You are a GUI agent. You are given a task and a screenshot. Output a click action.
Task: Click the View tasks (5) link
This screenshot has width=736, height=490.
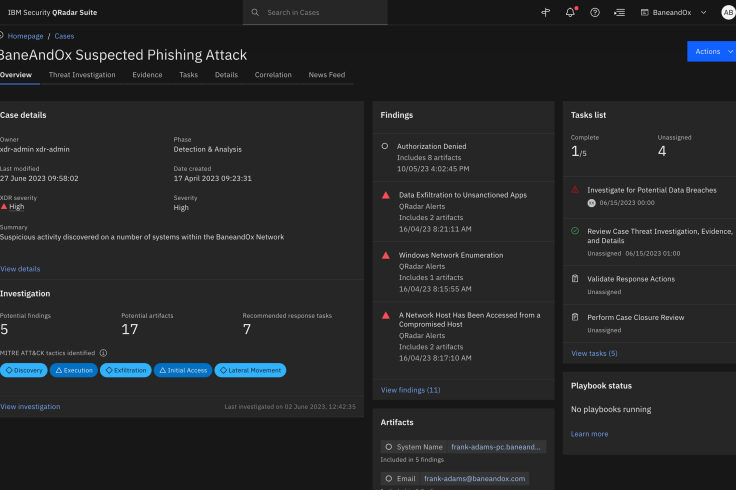(594, 353)
